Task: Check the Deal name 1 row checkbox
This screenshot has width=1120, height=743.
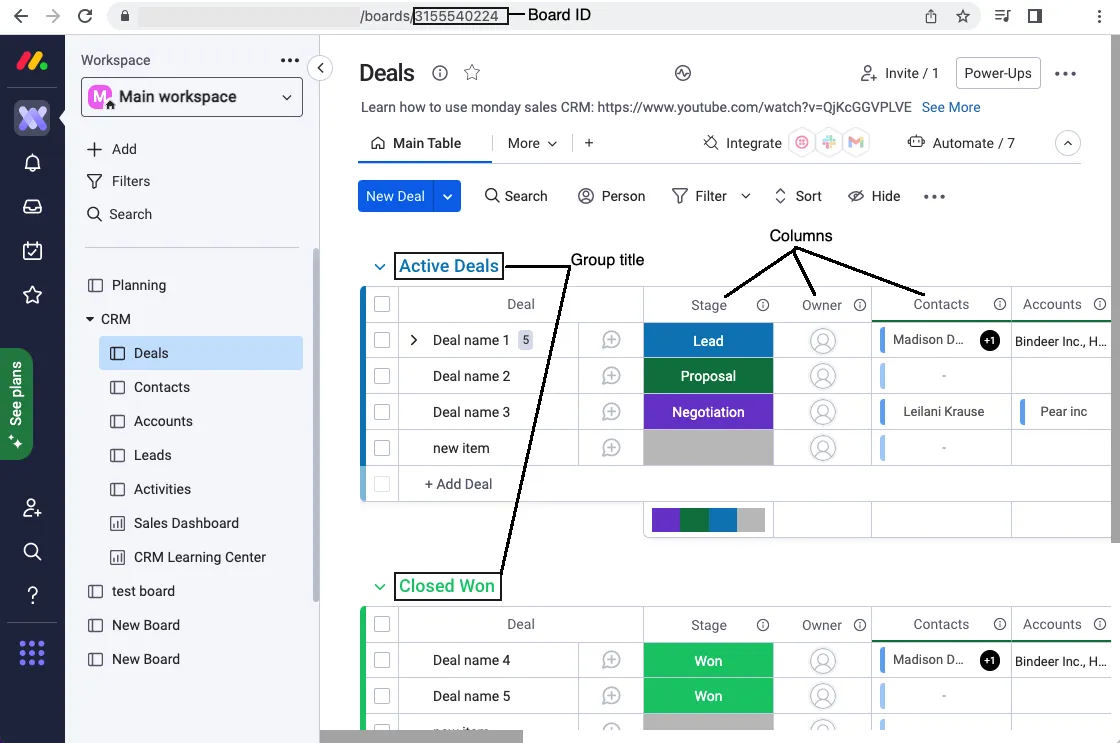Action: (x=382, y=340)
